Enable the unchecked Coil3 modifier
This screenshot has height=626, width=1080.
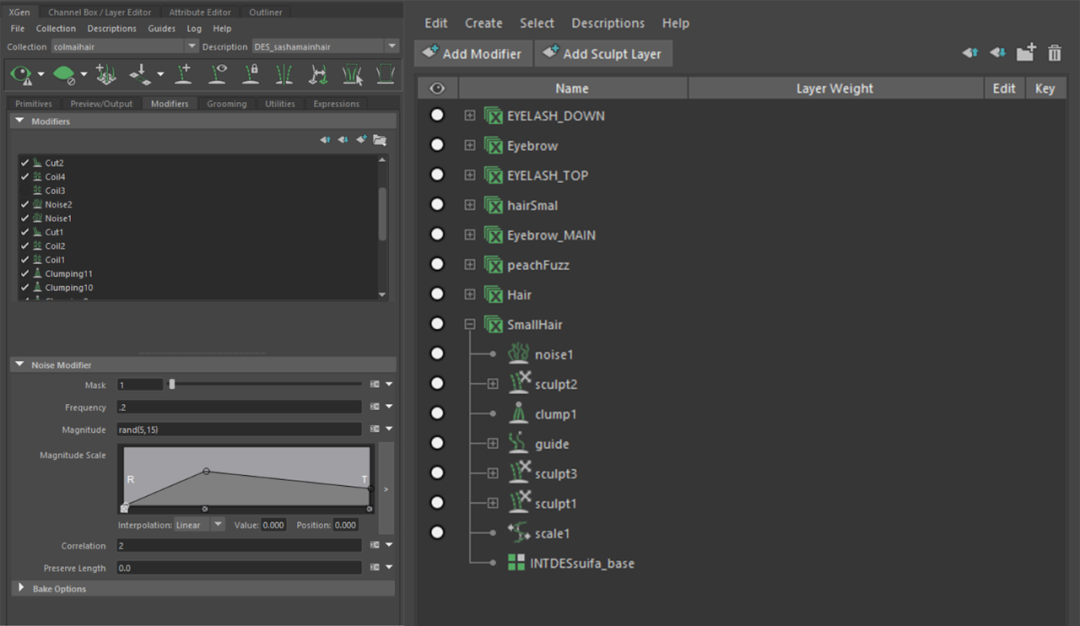(x=25, y=191)
